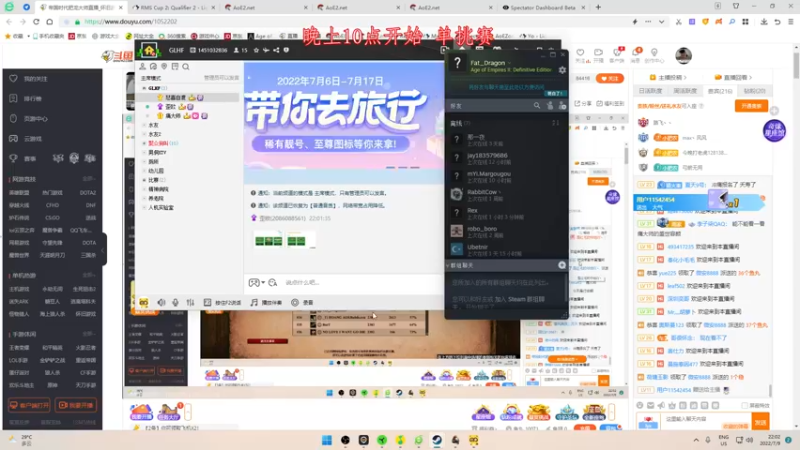The height and width of the screenshot is (450, 800).
Task: Select first banner carousel indicator dash
Action: tap(390, 167)
